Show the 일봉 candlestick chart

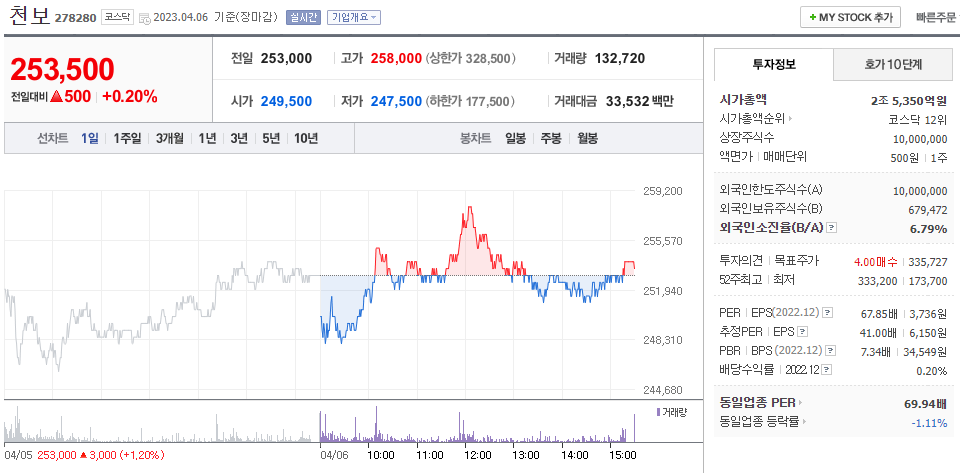click(516, 138)
